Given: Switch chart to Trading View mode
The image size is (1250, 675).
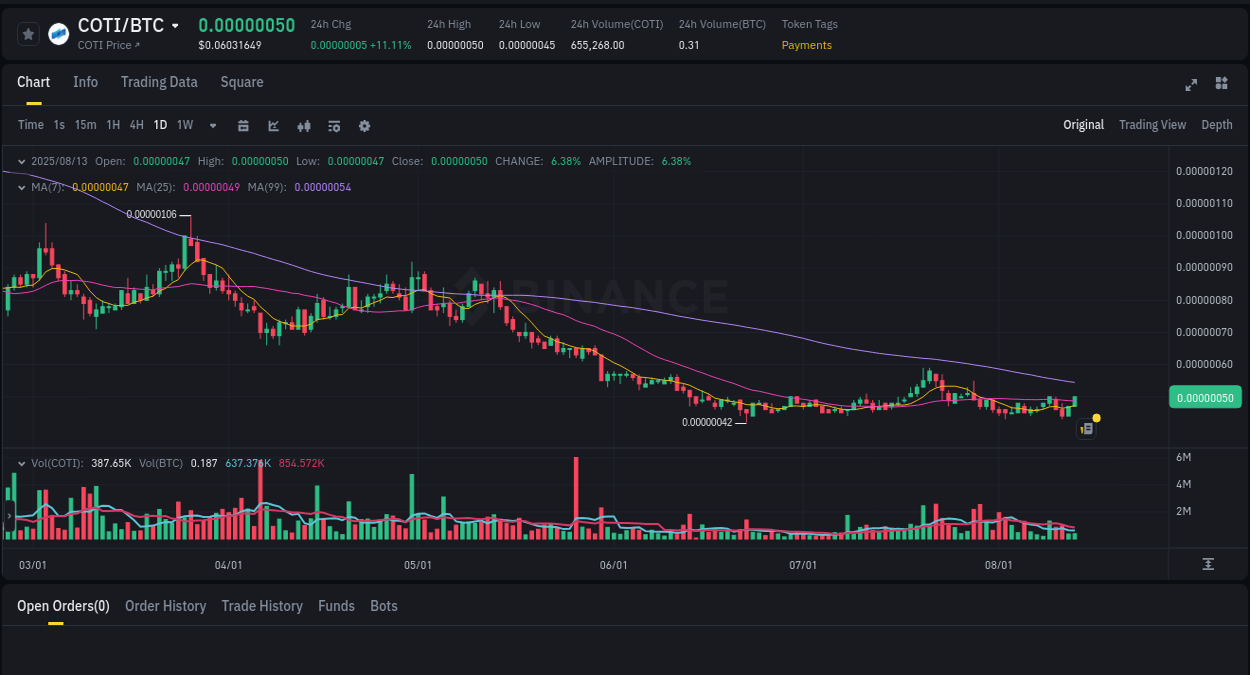Looking at the screenshot, I should (x=1152, y=124).
